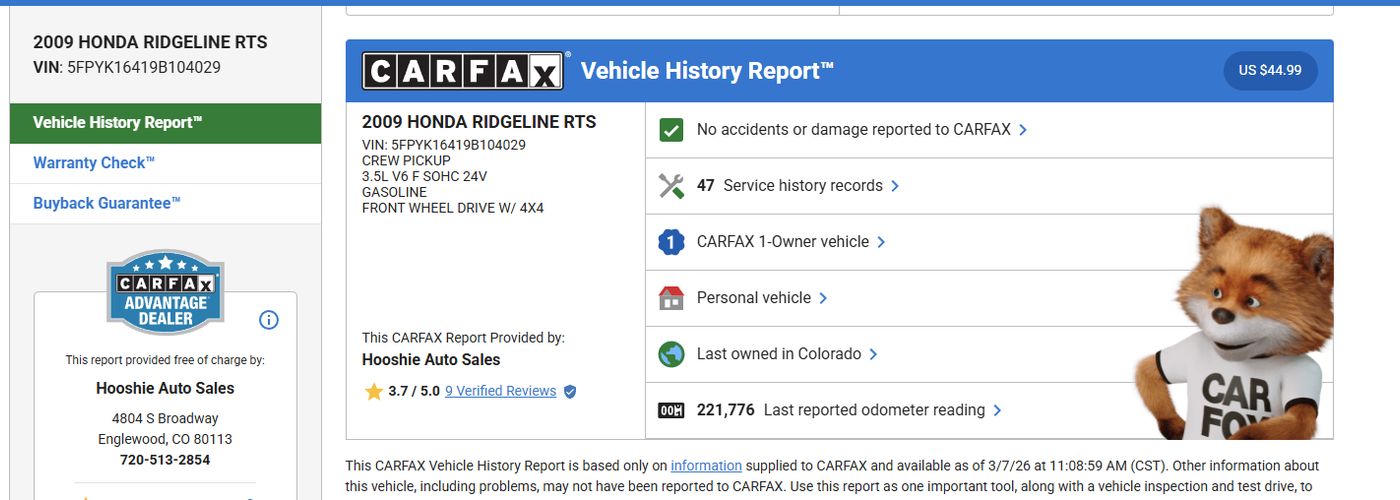This screenshot has height=500, width=1400.
Task: Click the info icon beside Advantage Dealer badge
Action: pos(268,320)
